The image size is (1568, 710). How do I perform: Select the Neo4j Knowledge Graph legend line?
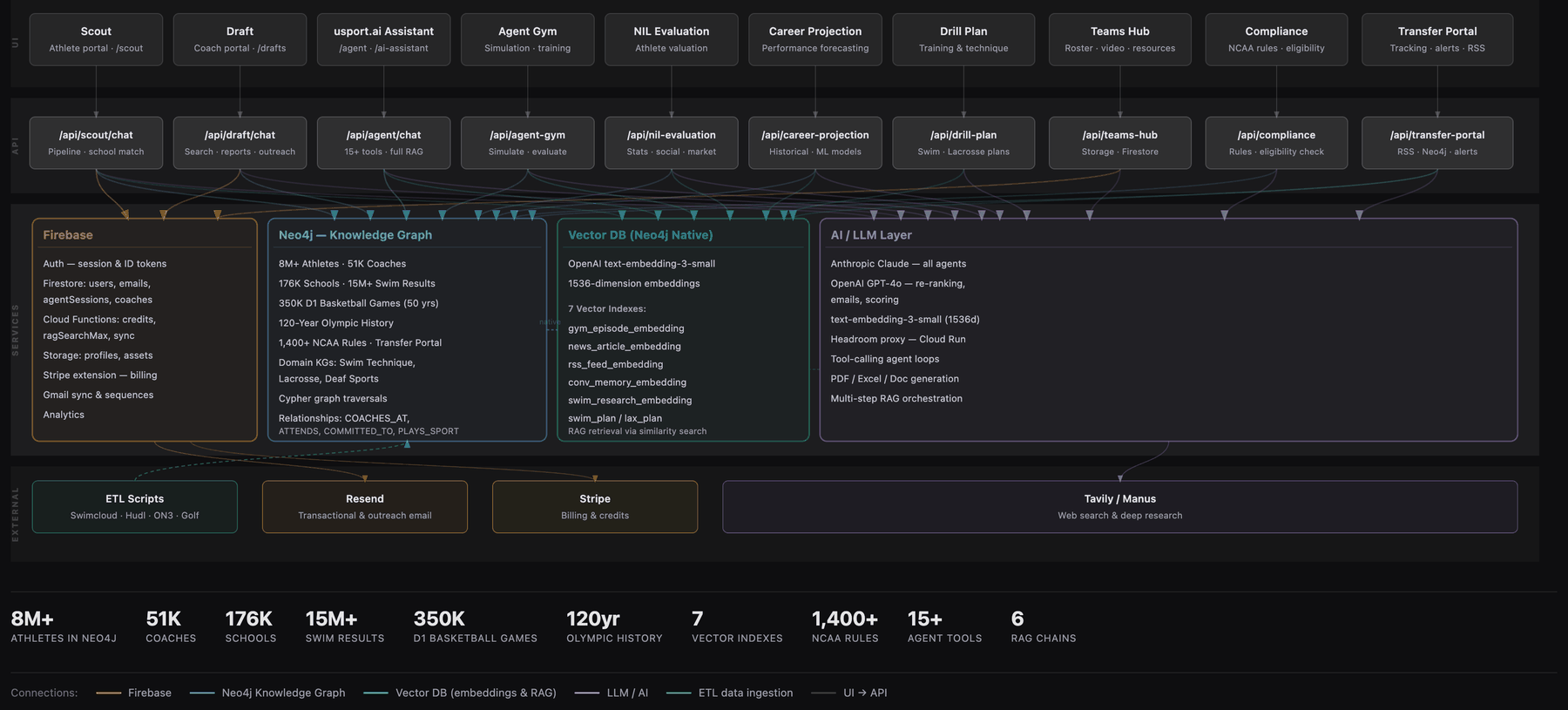pyautogui.click(x=202, y=693)
